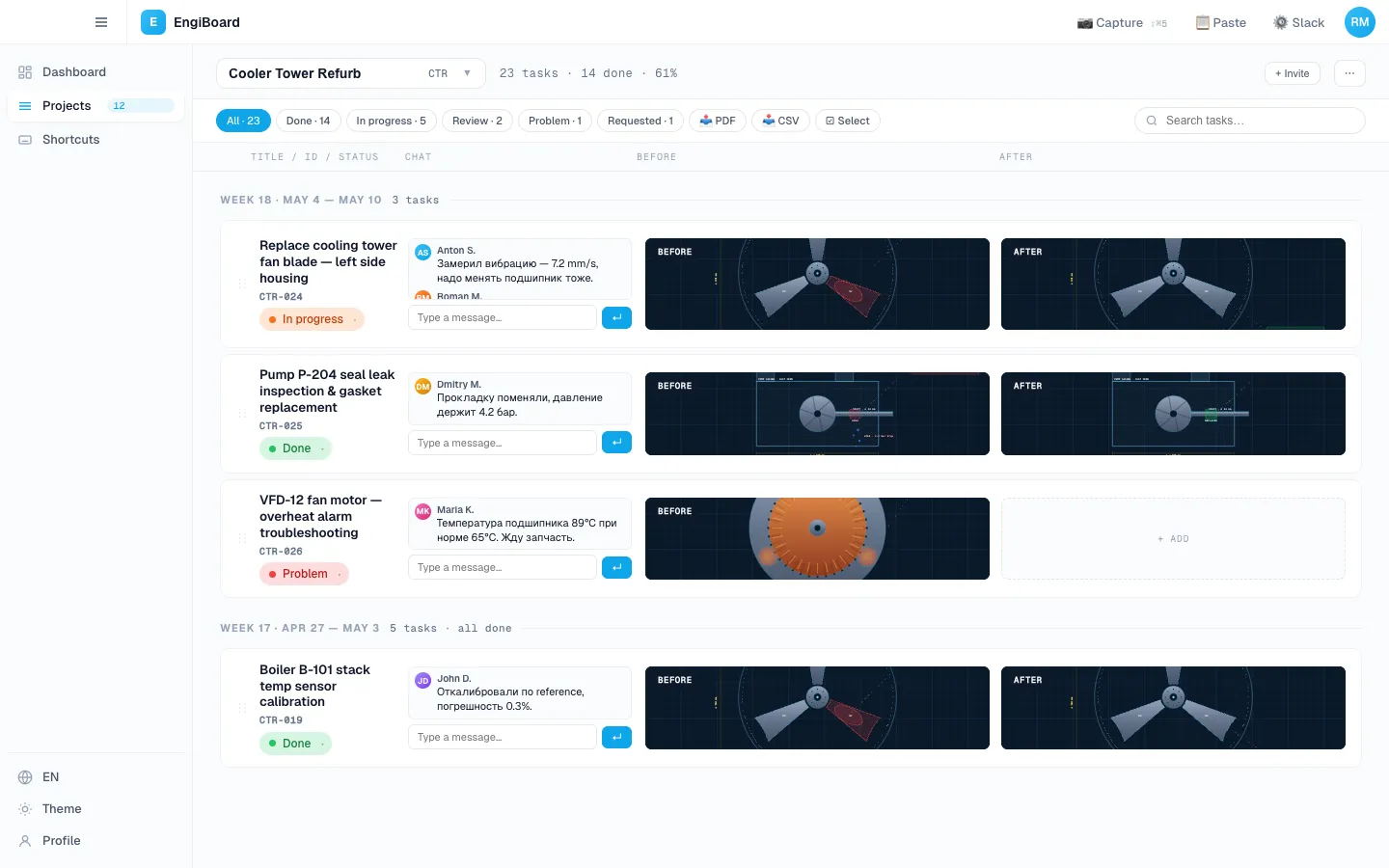The width and height of the screenshot is (1389, 868).
Task: Open the Boiler B-101 task title
Action: [314, 686]
